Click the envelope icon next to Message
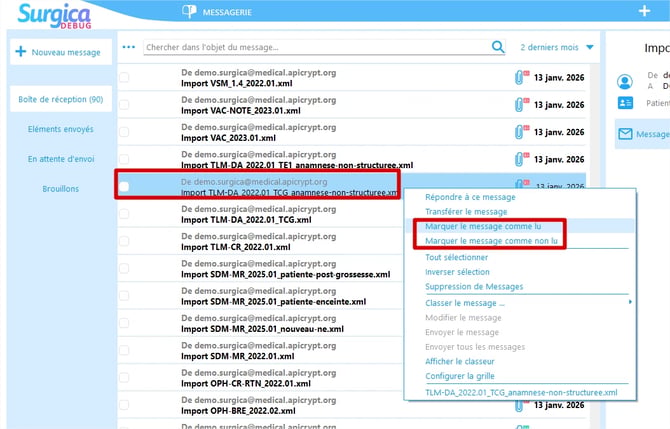This screenshot has height=429, width=670. [625, 134]
